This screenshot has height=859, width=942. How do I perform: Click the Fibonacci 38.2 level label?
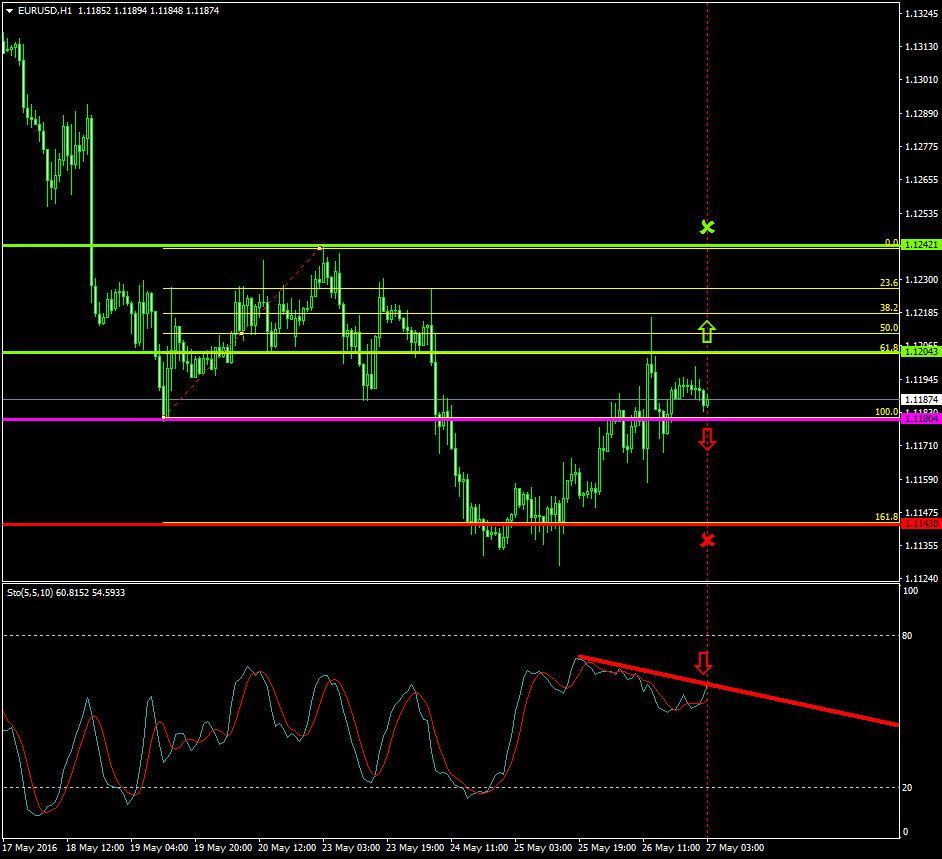click(888, 308)
